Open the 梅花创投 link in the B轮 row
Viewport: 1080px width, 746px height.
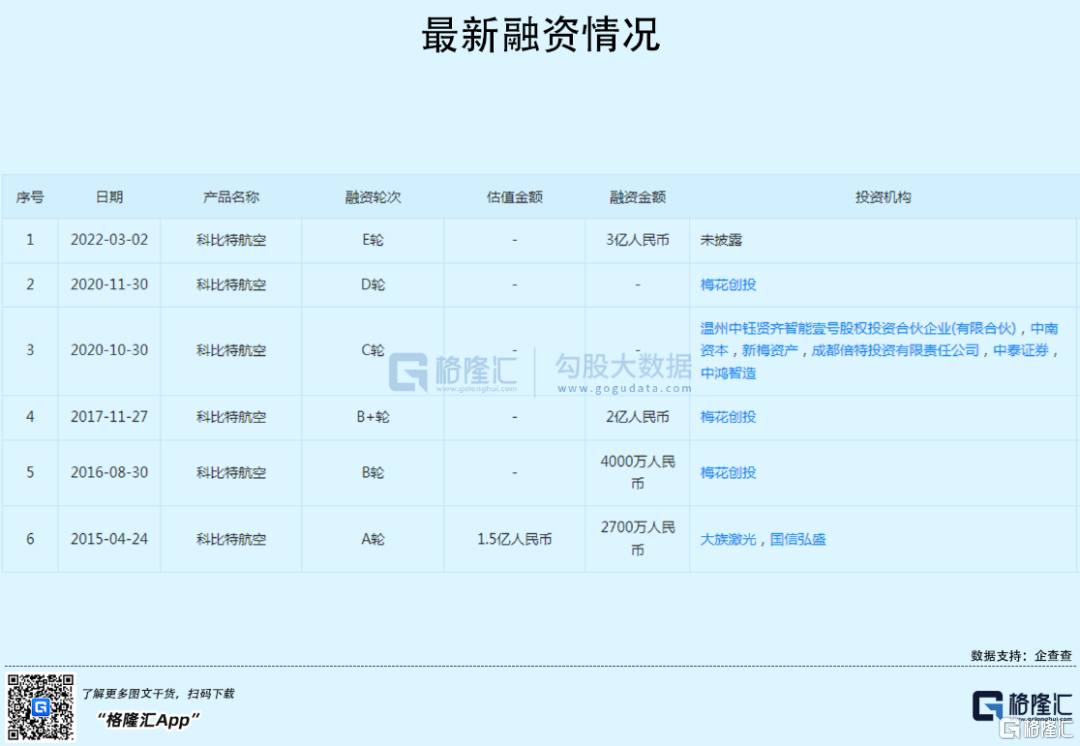point(728,473)
